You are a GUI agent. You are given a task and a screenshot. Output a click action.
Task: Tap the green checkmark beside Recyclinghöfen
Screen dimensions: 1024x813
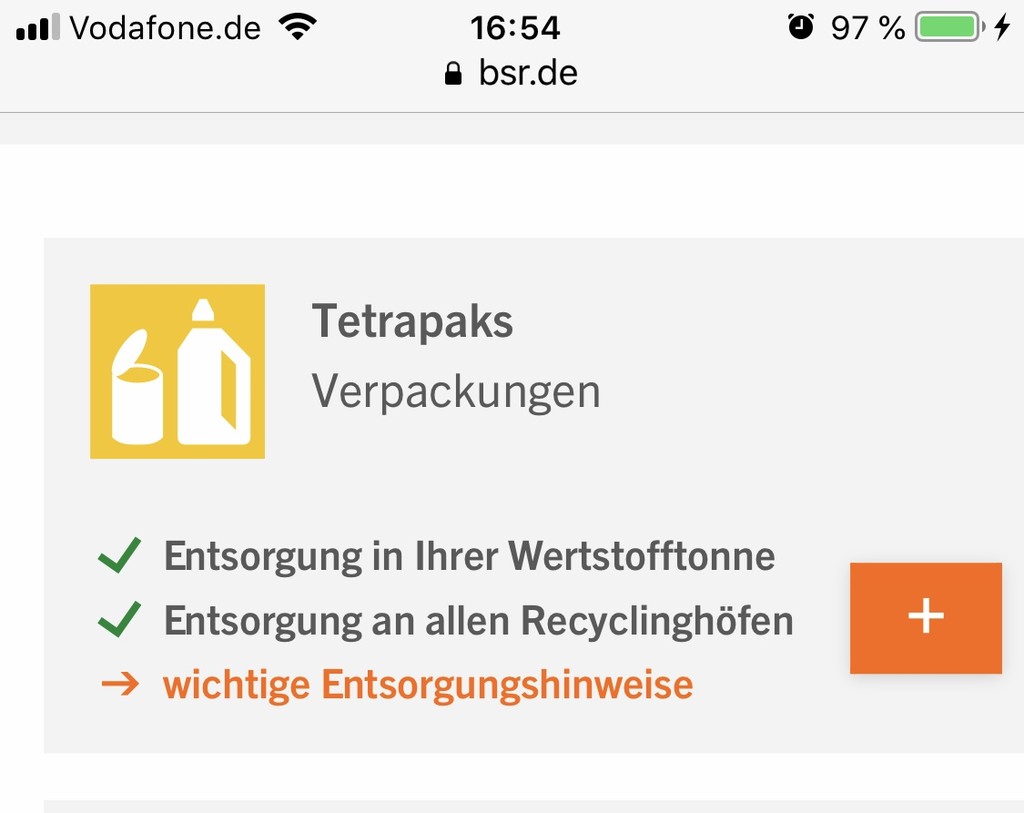coord(120,618)
